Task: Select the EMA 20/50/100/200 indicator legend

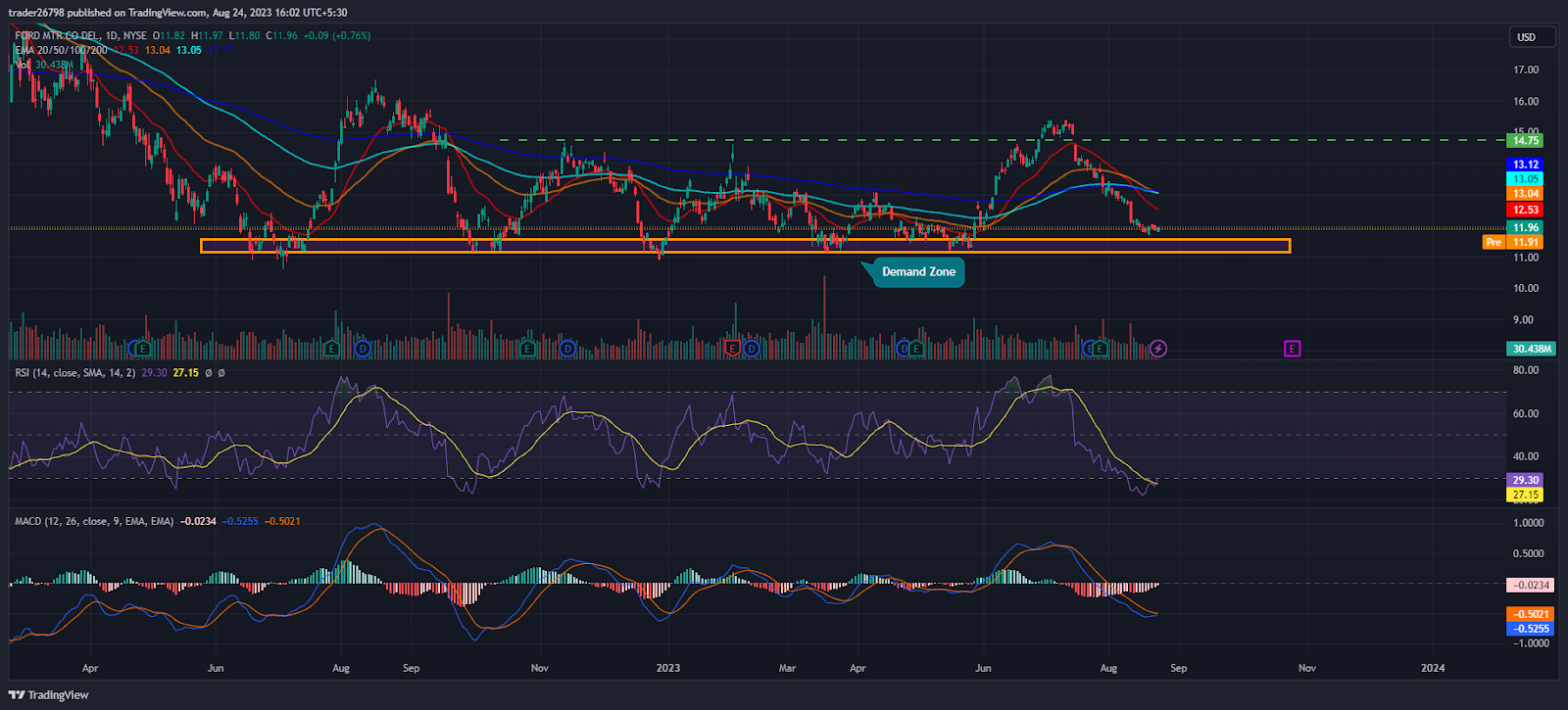Action: click(x=61, y=50)
